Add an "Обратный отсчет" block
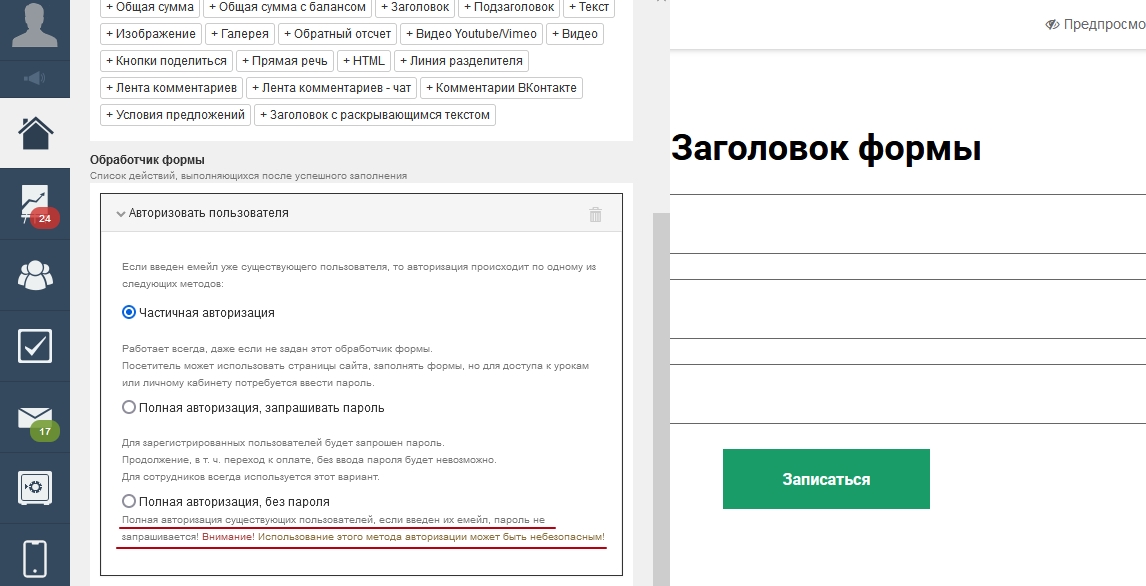Image resolution: width=1146 pixels, height=586 pixels. (337, 34)
